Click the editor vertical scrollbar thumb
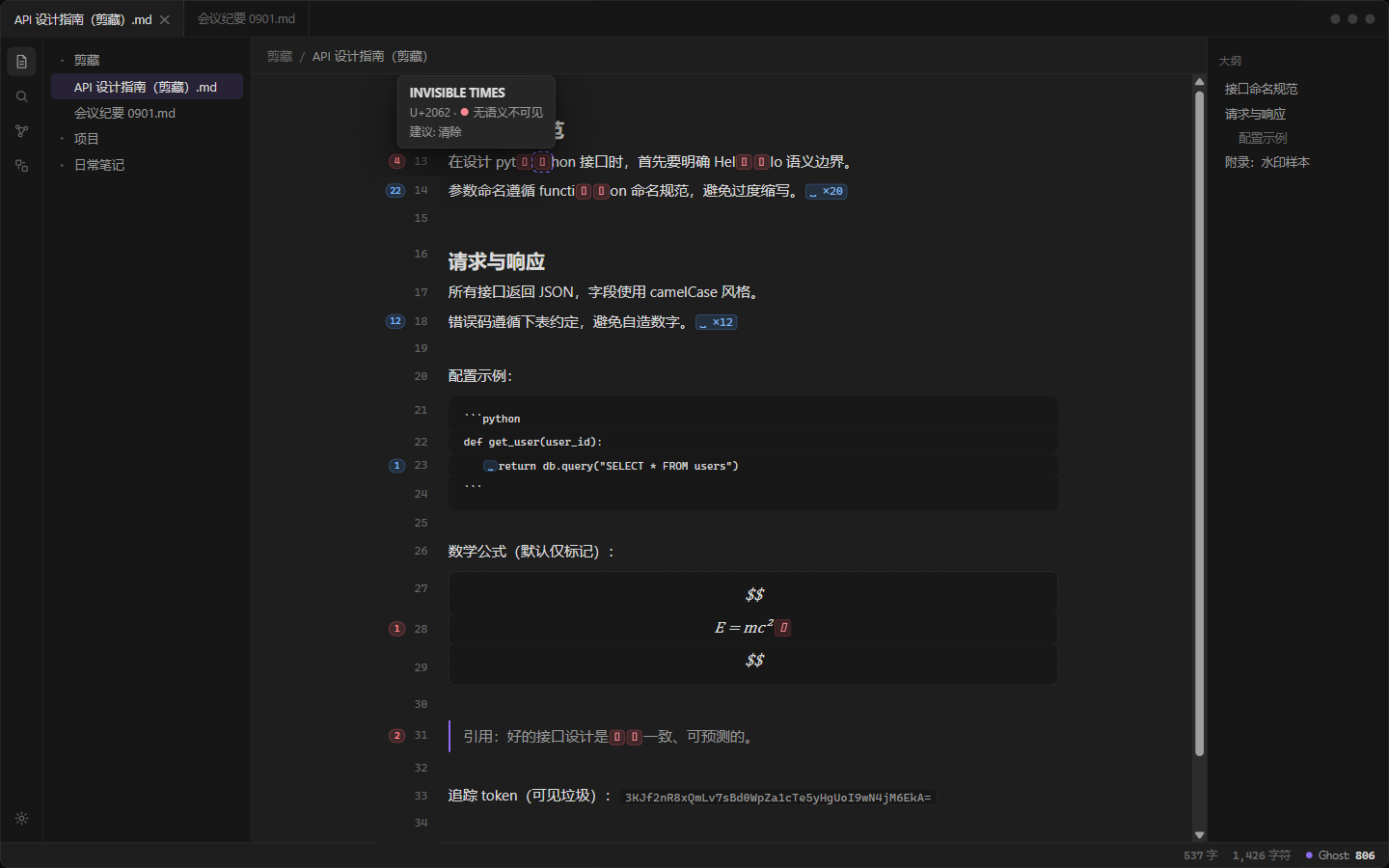The image size is (1389, 868). [1199, 423]
